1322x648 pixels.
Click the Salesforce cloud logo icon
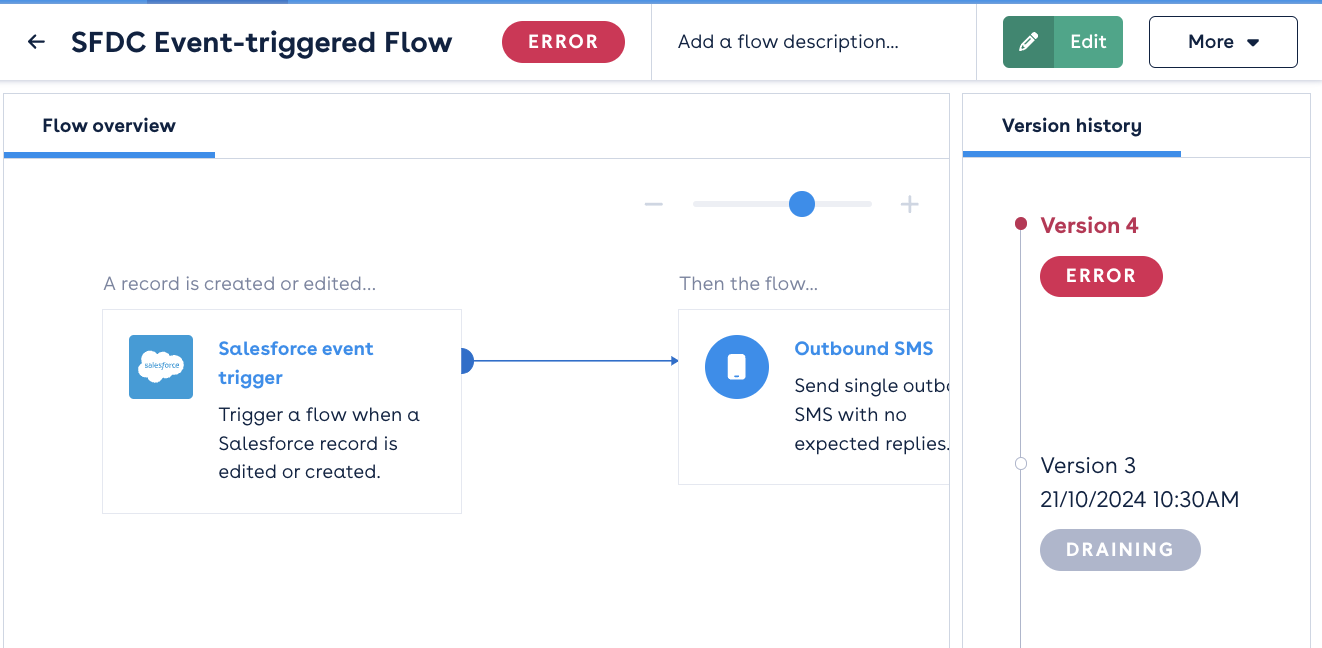[161, 367]
